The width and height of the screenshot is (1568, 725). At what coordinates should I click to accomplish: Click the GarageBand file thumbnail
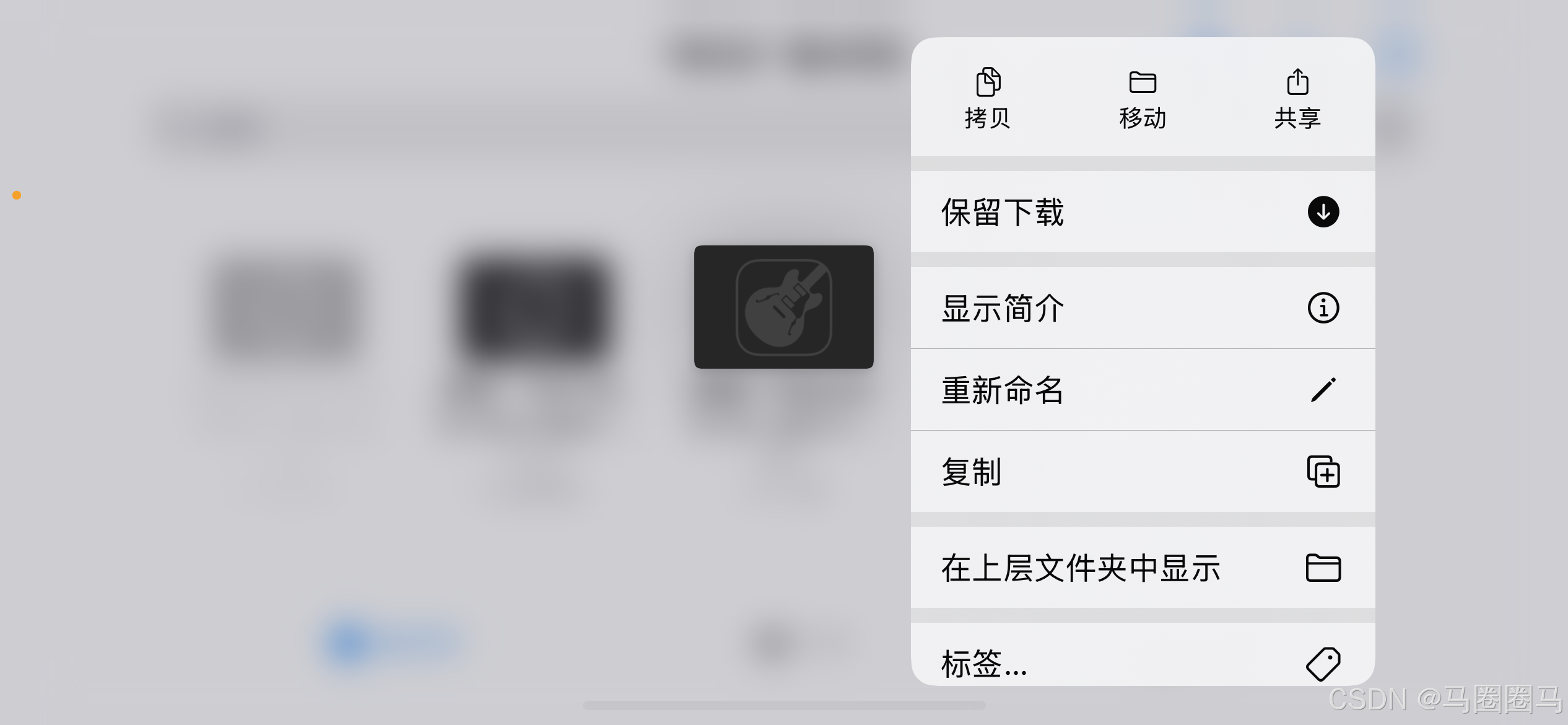783,307
